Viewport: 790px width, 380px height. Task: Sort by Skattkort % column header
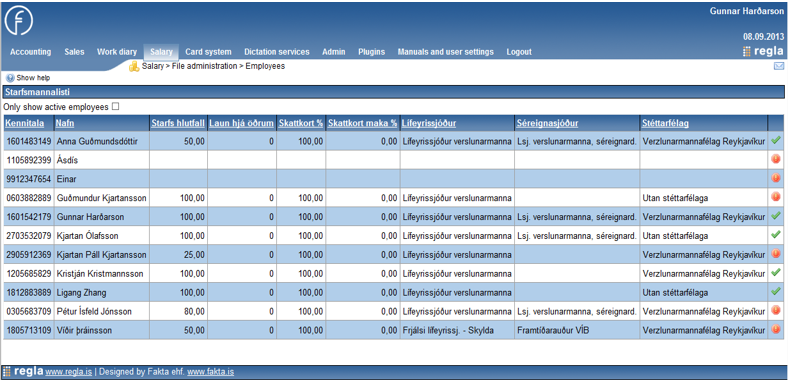[x=301, y=123]
